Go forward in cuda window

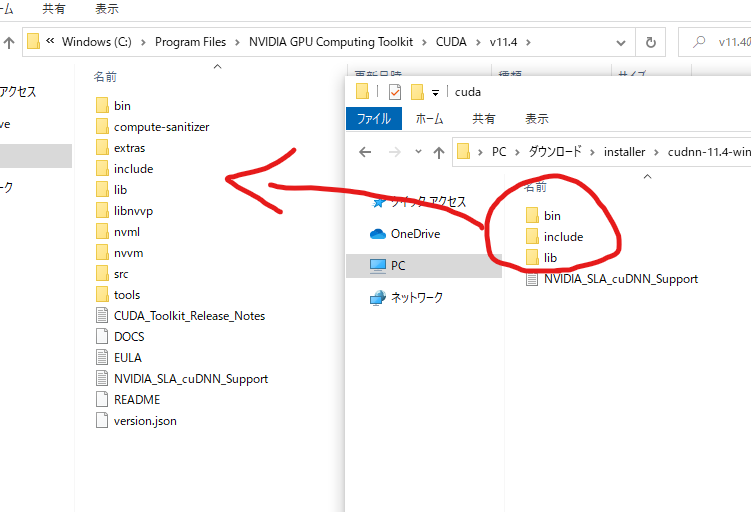(x=395, y=152)
